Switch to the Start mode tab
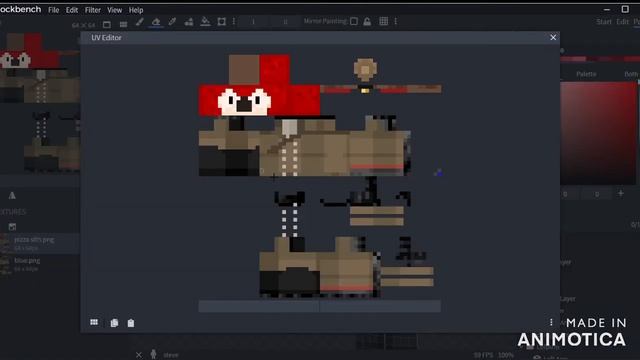Screen dimensions: 640x360 click(x=604, y=22)
